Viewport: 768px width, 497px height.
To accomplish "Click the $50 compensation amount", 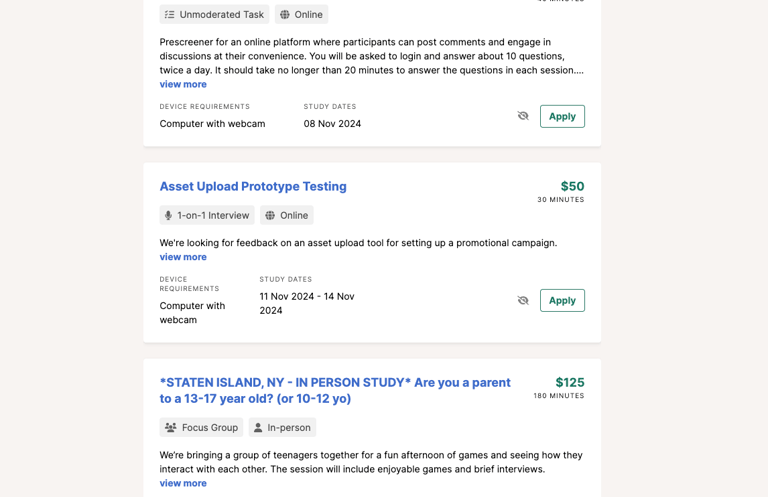I will [572, 187].
